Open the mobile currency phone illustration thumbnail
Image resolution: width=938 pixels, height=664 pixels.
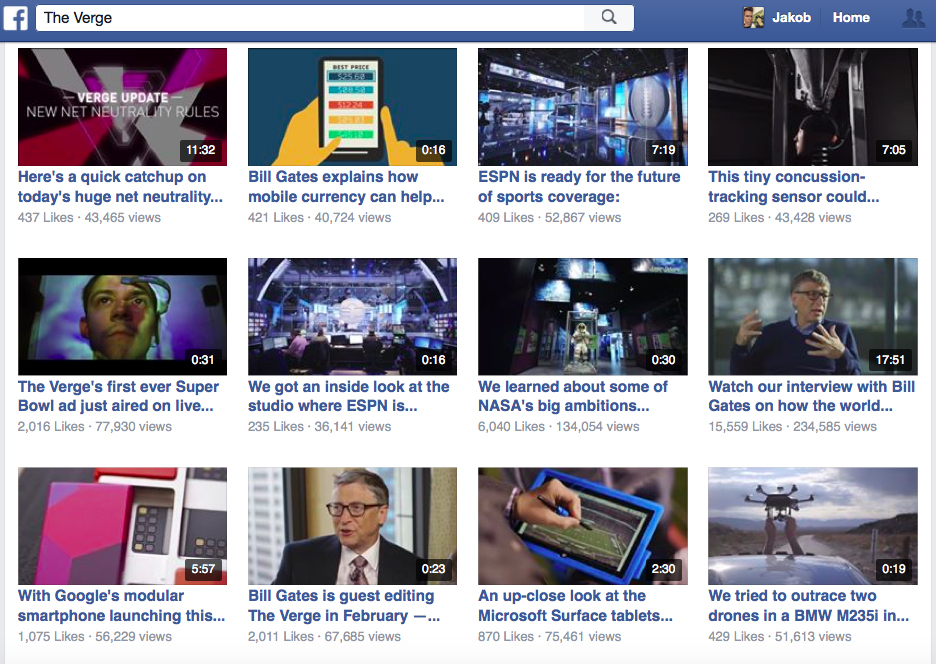coord(352,107)
